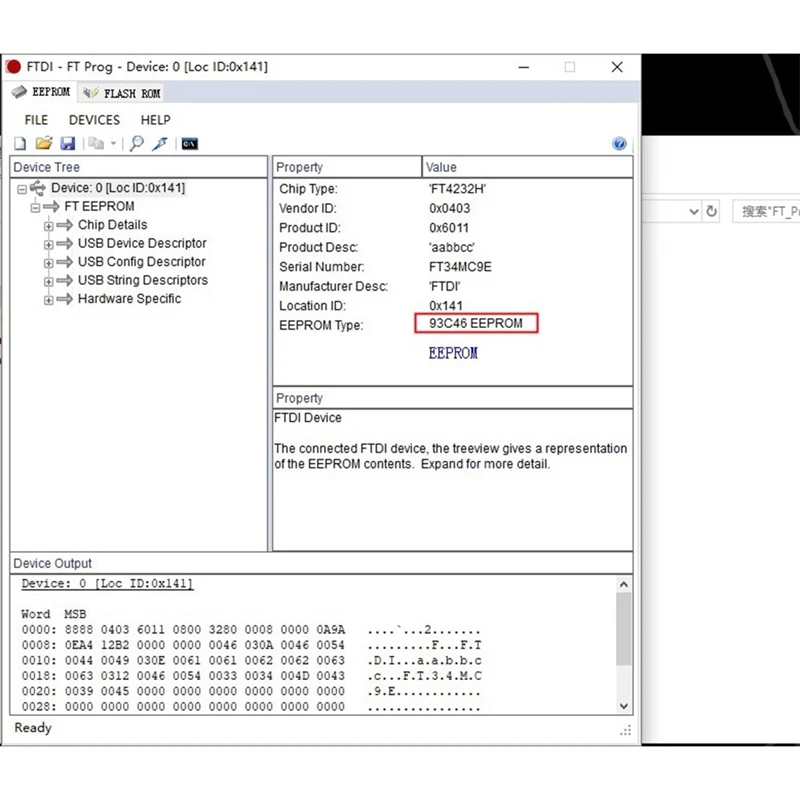Click the blue help question mark icon
Image resolution: width=800 pixels, height=800 pixels.
click(x=619, y=144)
